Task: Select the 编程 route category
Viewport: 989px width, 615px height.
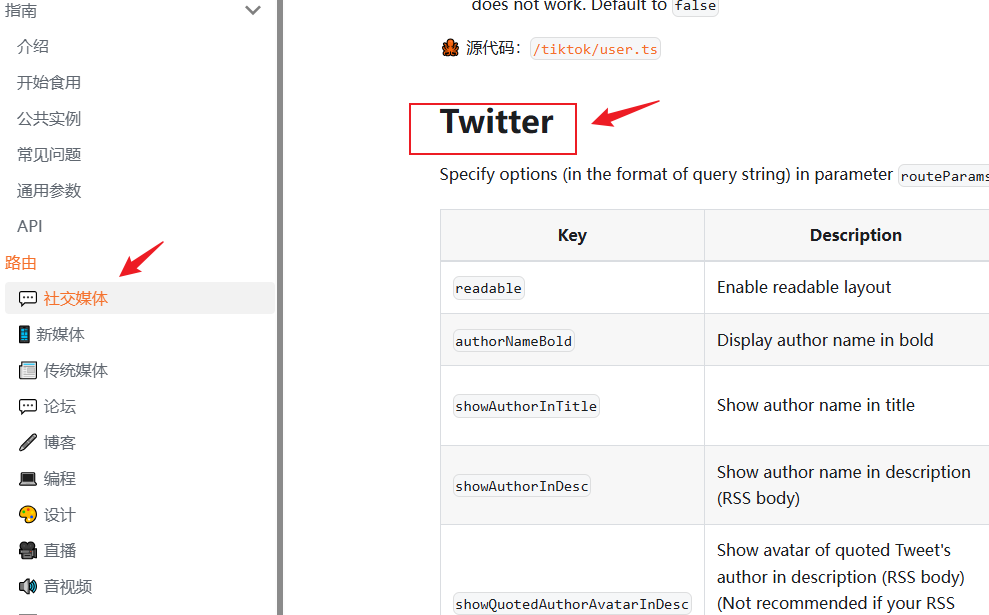Action: (x=60, y=479)
